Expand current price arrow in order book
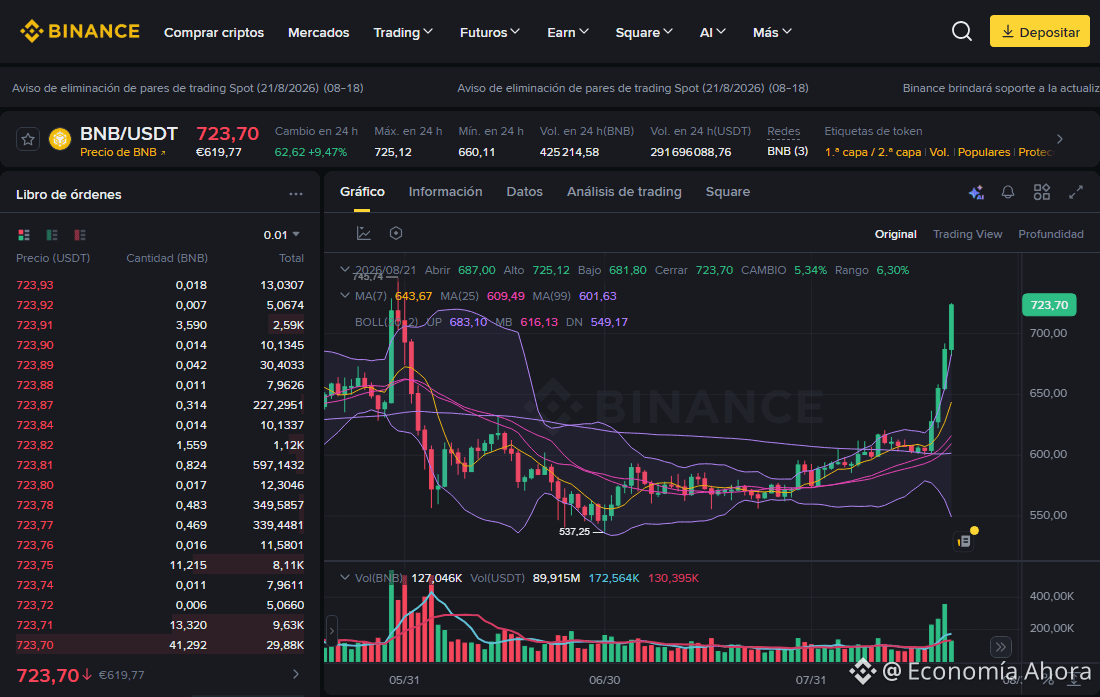 click(x=296, y=674)
